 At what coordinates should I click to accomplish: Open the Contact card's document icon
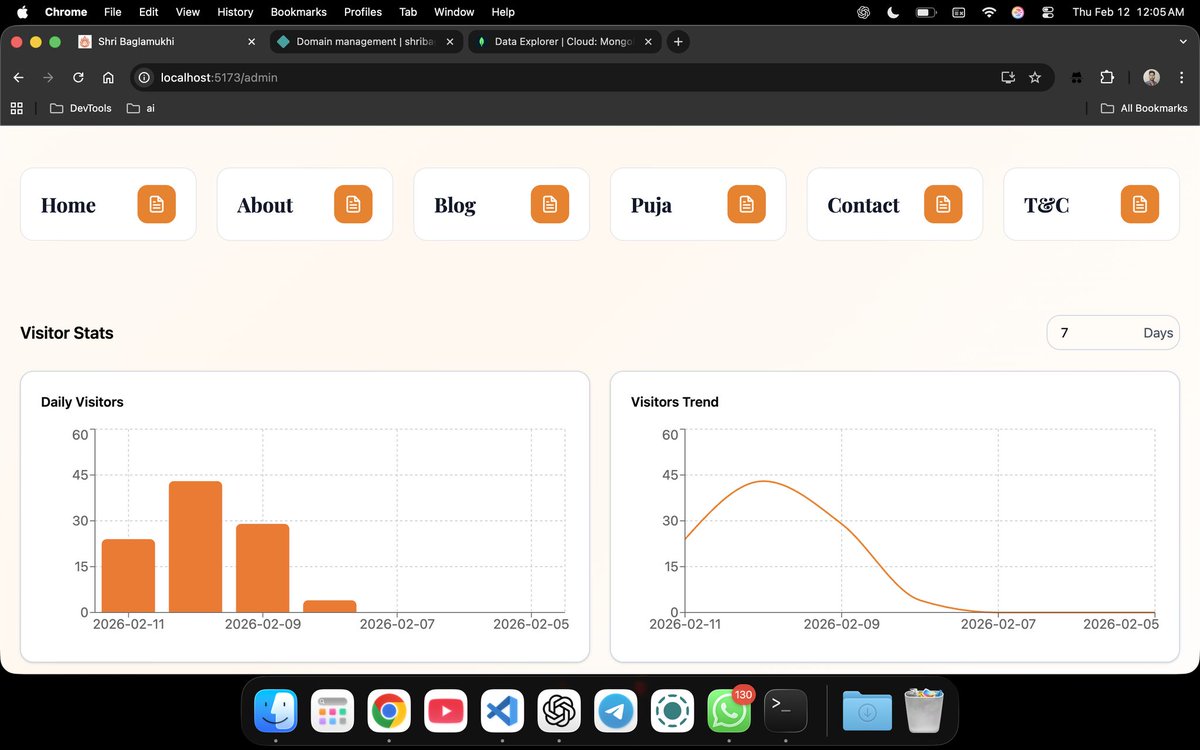pos(943,204)
